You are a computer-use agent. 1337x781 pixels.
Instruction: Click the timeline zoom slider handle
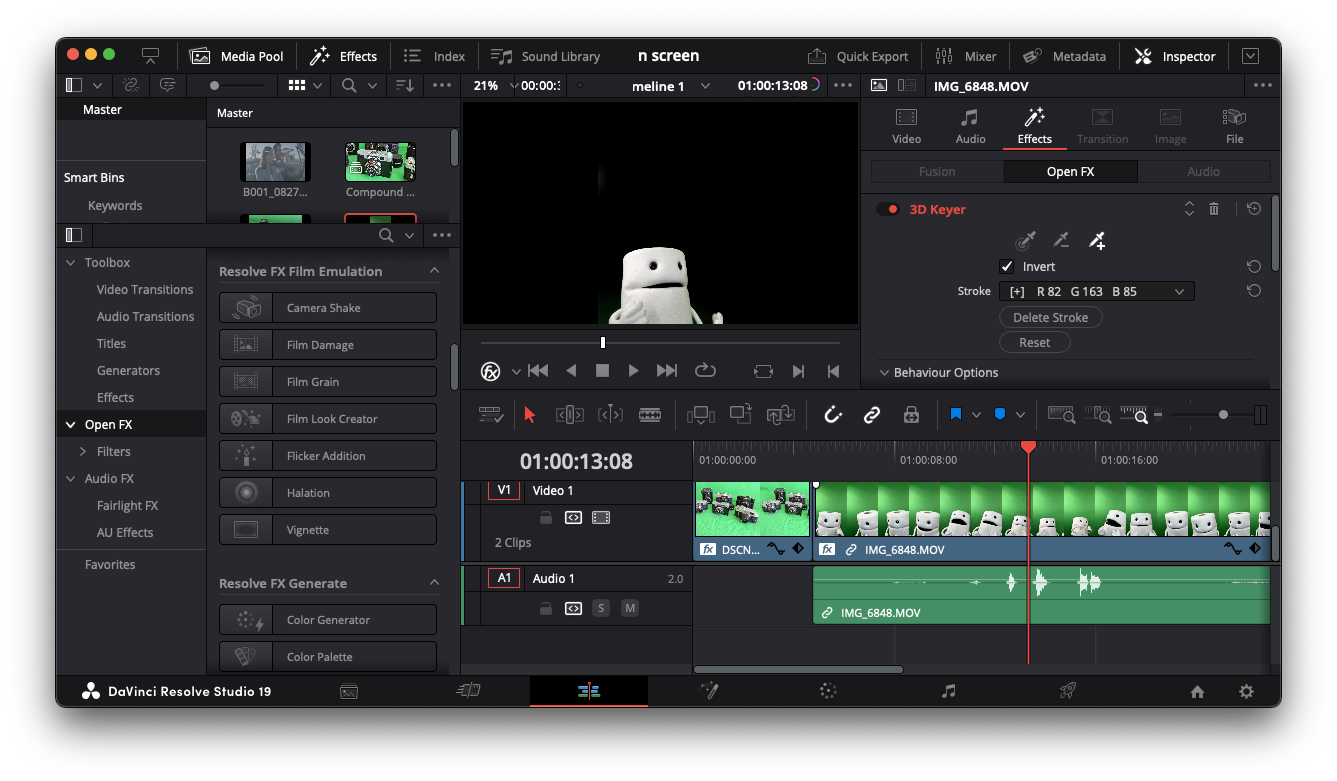pyautogui.click(x=1223, y=414)
